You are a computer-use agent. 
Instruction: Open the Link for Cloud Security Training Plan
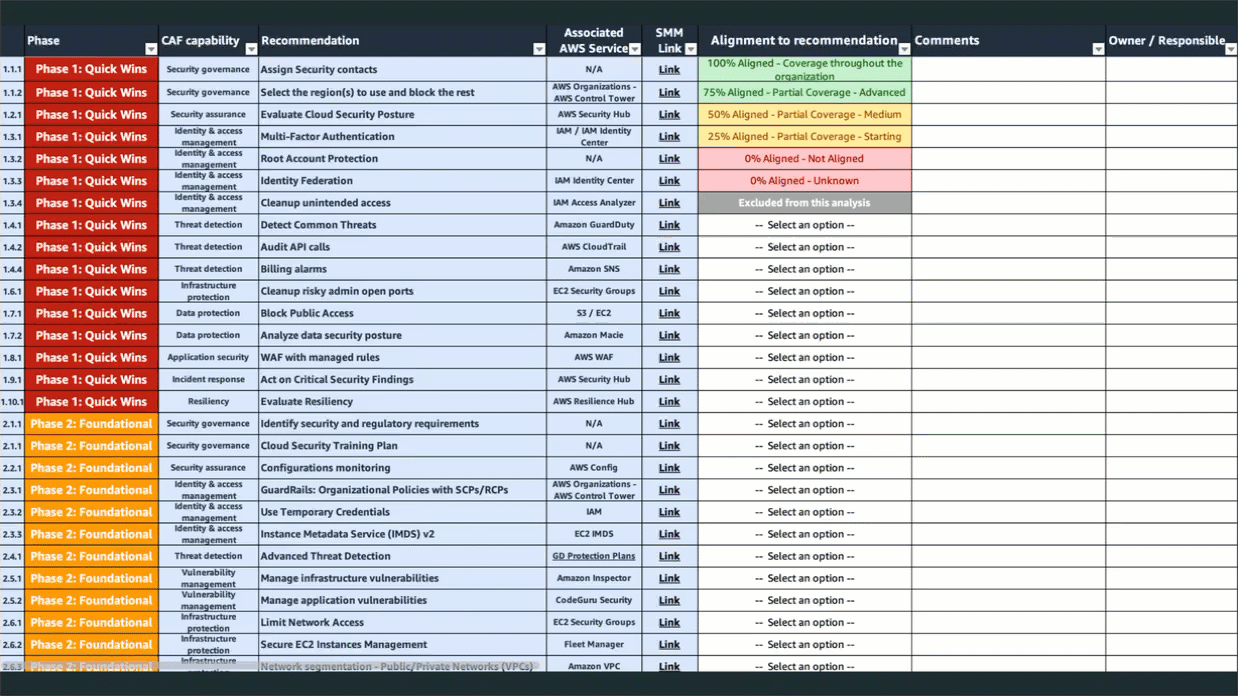pos(669,446)
